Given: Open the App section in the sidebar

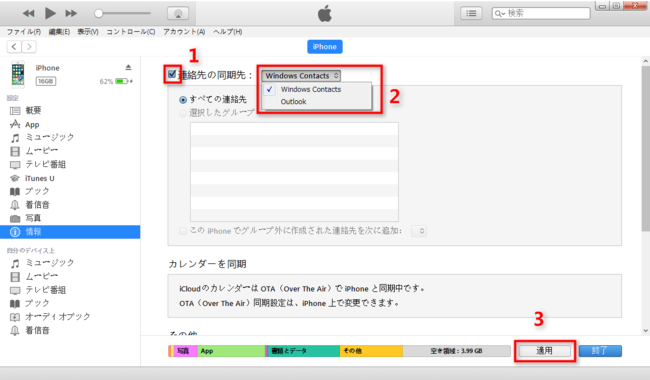Looking at the screenshot, I should click(x=32, y=124).
